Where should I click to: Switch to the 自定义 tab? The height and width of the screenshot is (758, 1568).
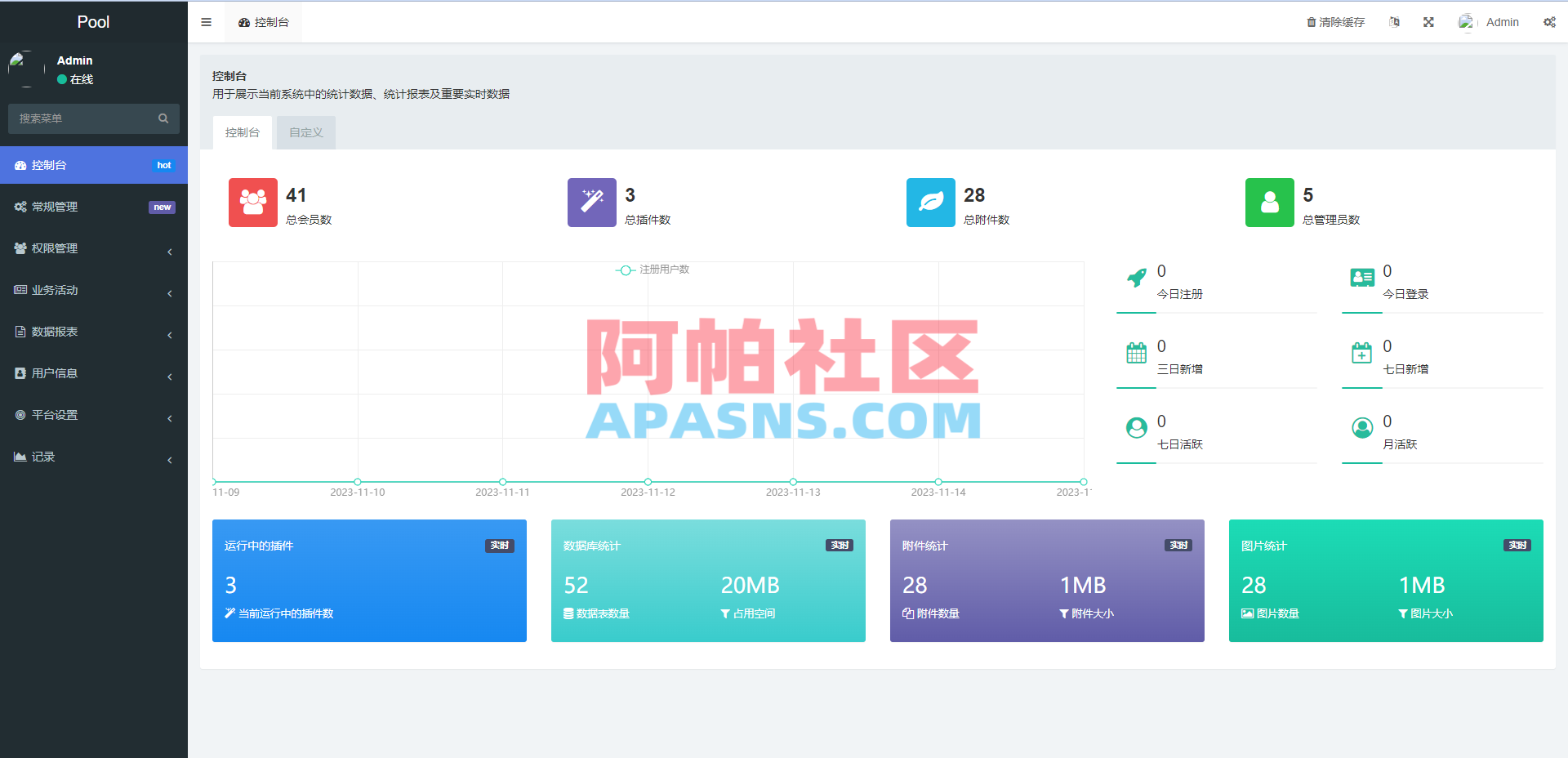point(305,132)
